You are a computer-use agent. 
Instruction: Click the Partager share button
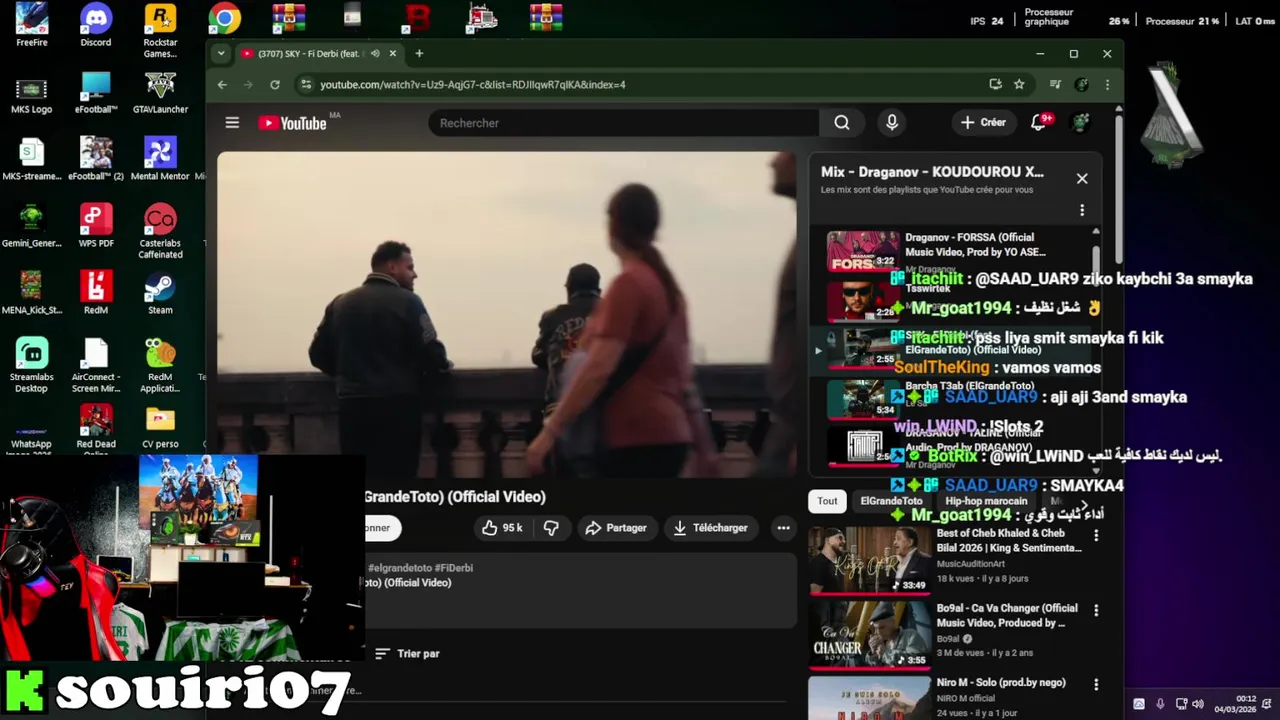point(616,528)
